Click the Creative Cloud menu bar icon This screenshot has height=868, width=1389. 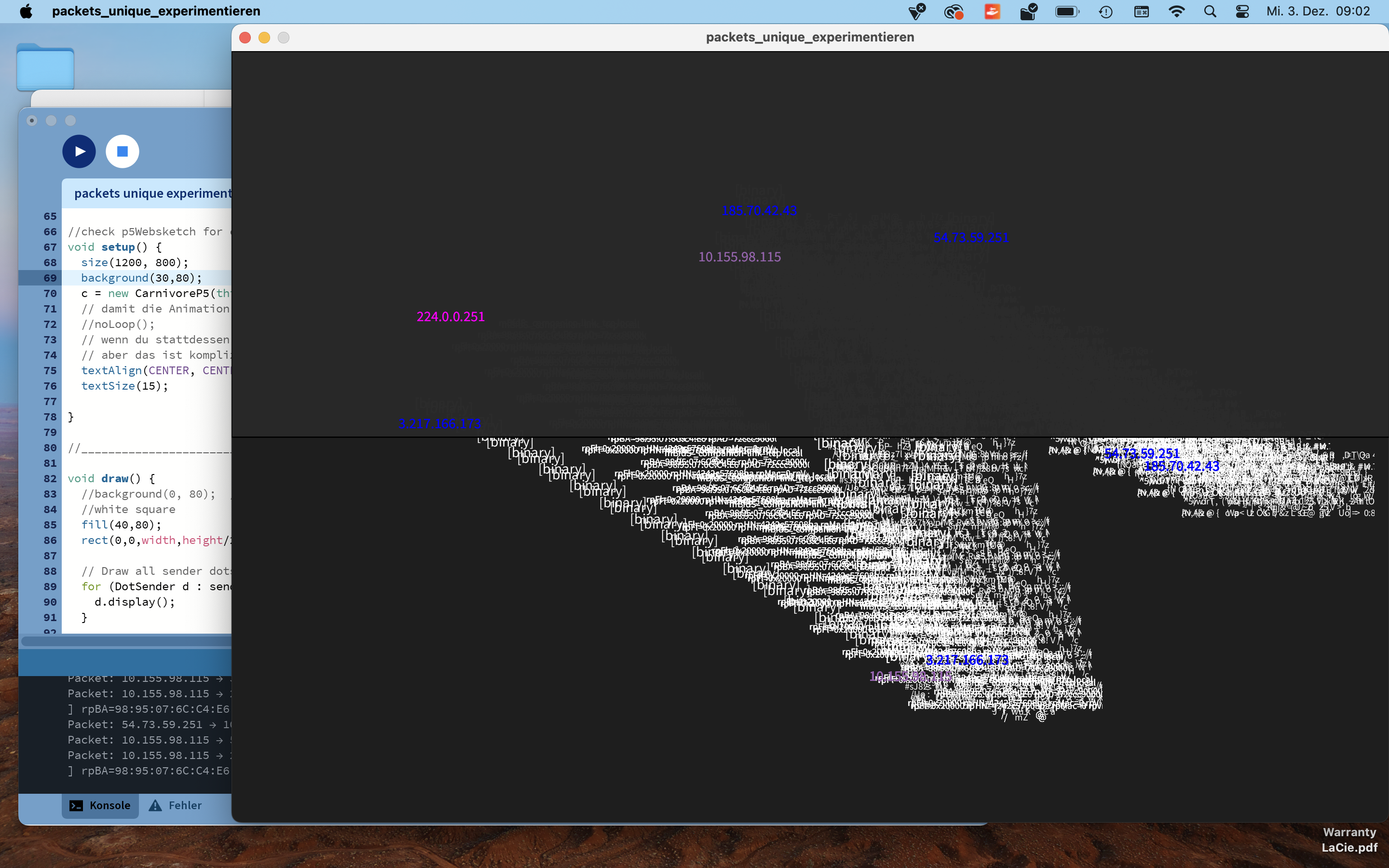(953, 12)
